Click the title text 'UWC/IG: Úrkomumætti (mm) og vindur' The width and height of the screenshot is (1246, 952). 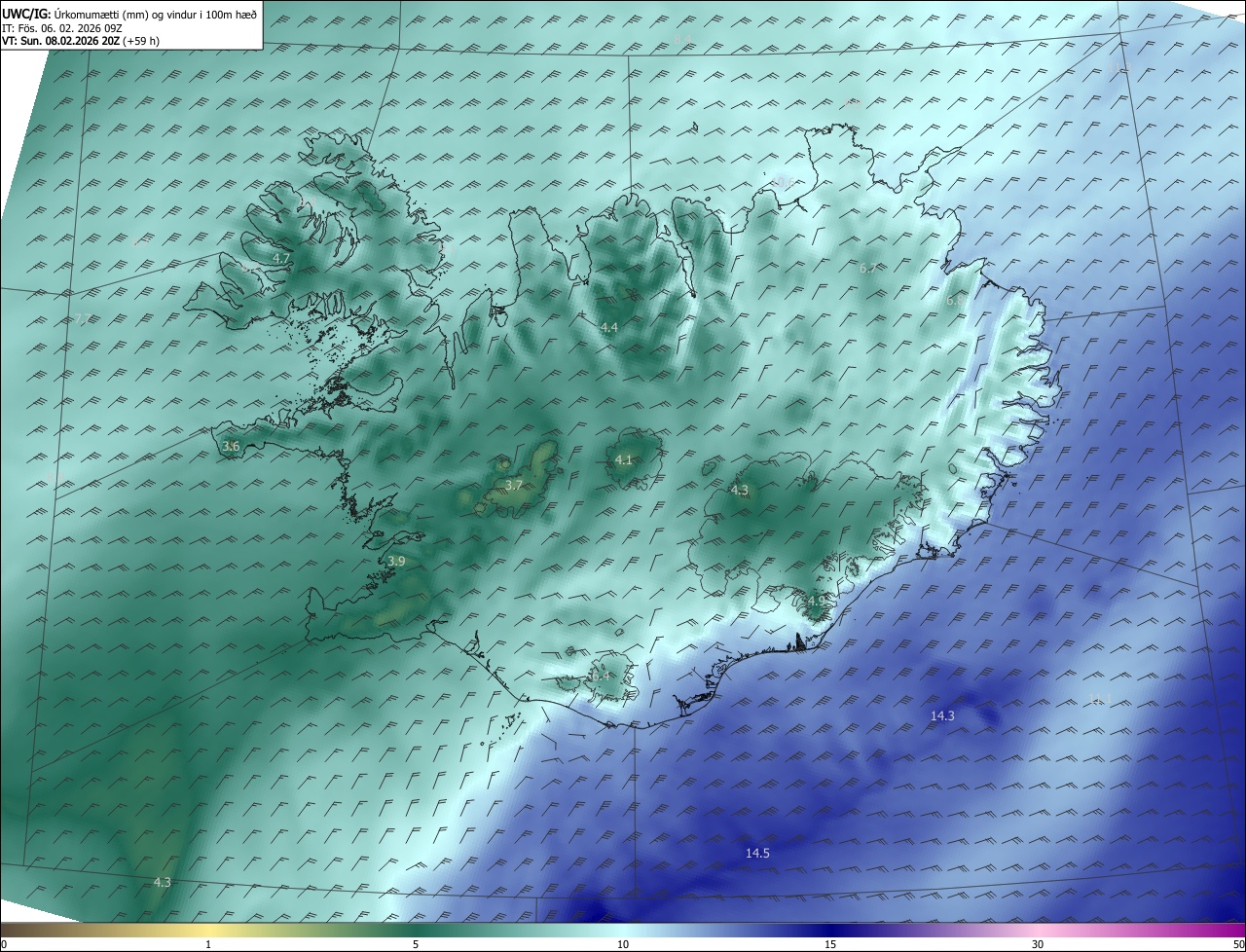pyautogui.click(x=97, y=14)
